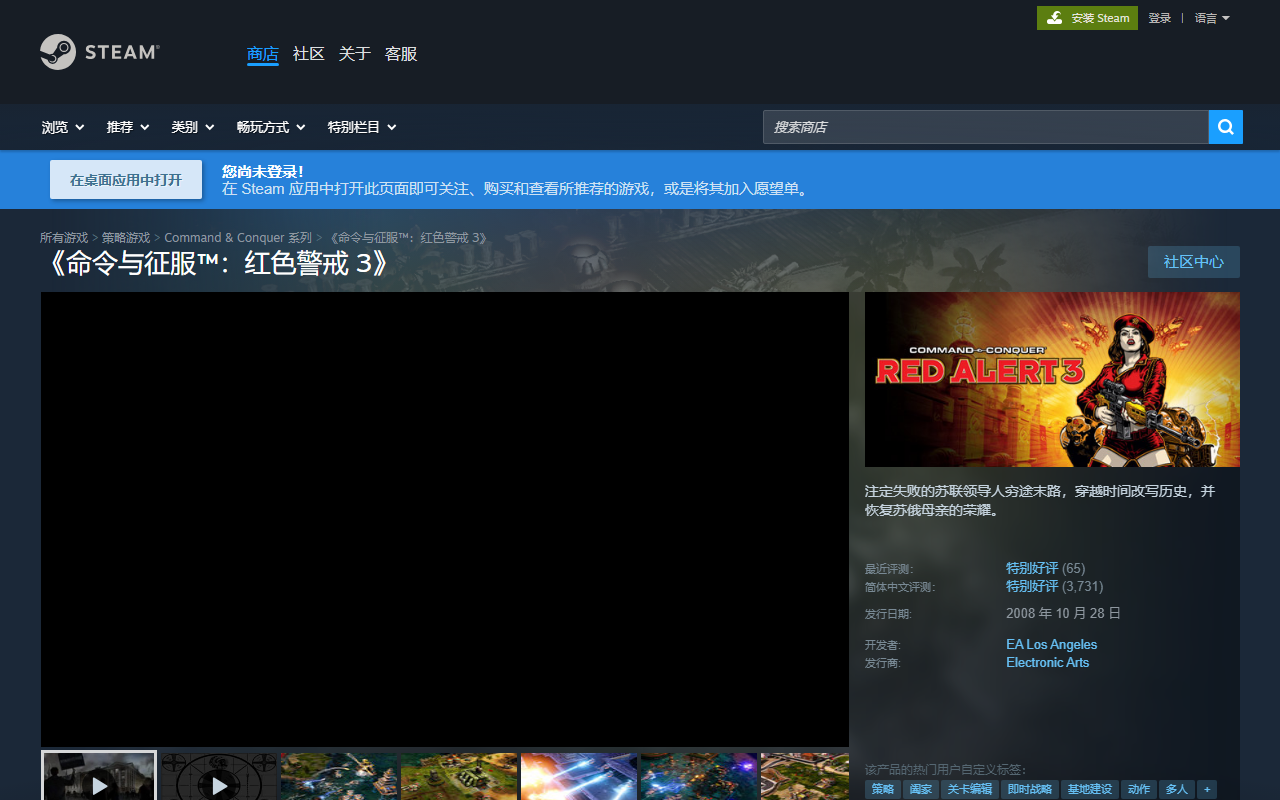Open the sixth screenshot thumbnail

pos(699,776)
